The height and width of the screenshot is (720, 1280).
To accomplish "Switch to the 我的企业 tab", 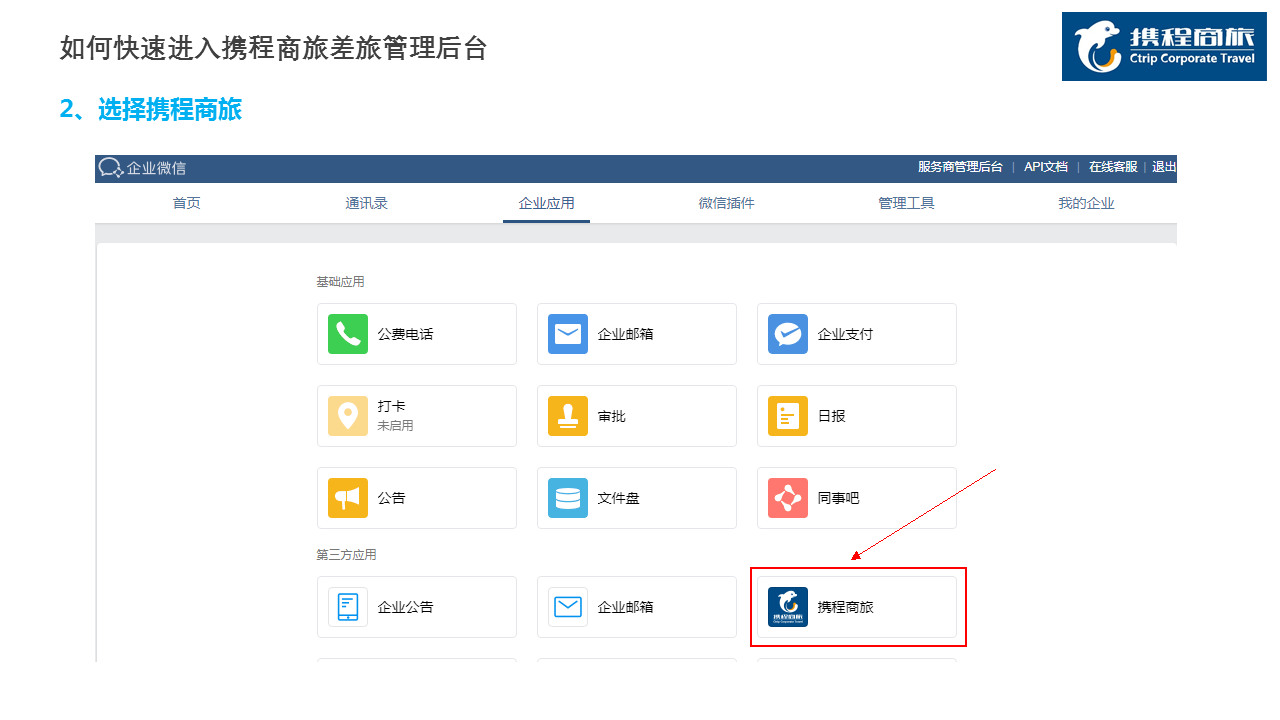I will point(1087,203).
